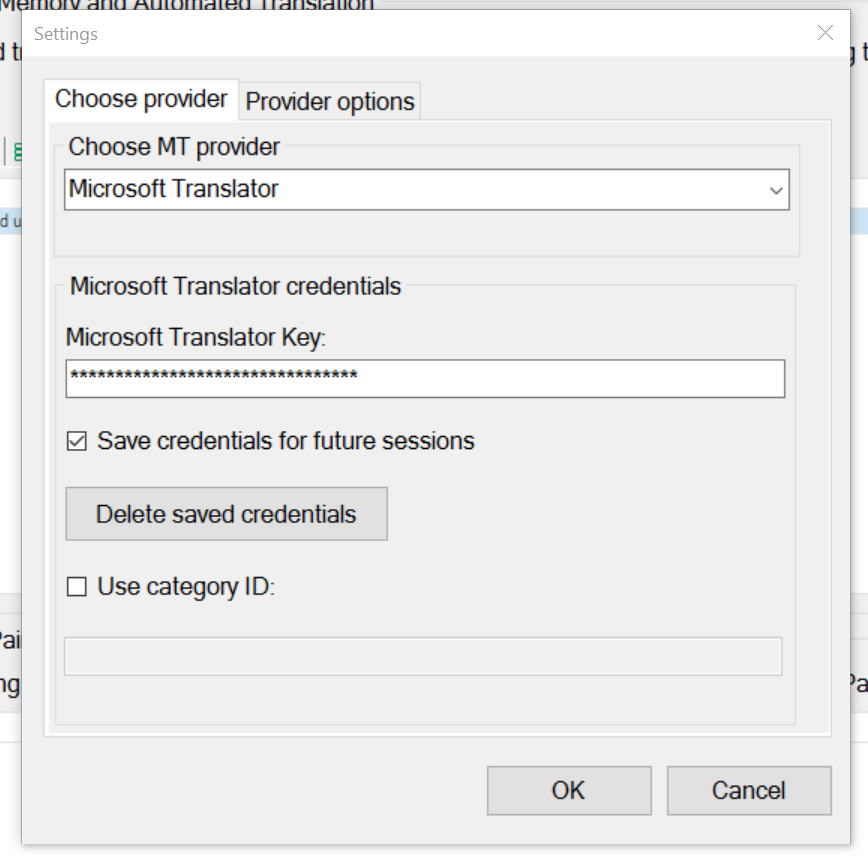The width and height of the screenshot is (868, 858).
Task: Click Delete saved credentials button
Action: (226, 514)
